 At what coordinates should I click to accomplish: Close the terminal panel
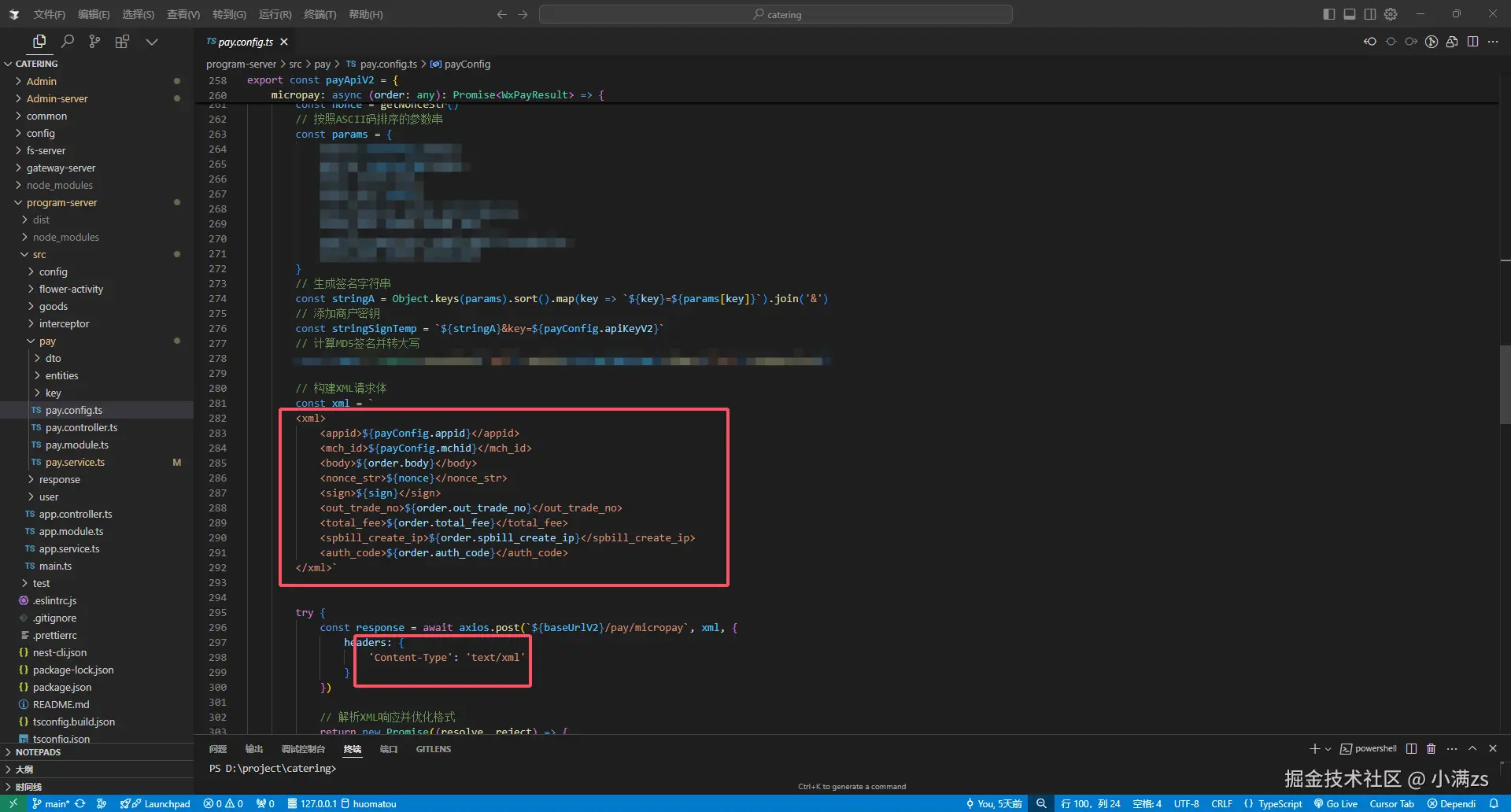coord(1493,748)
